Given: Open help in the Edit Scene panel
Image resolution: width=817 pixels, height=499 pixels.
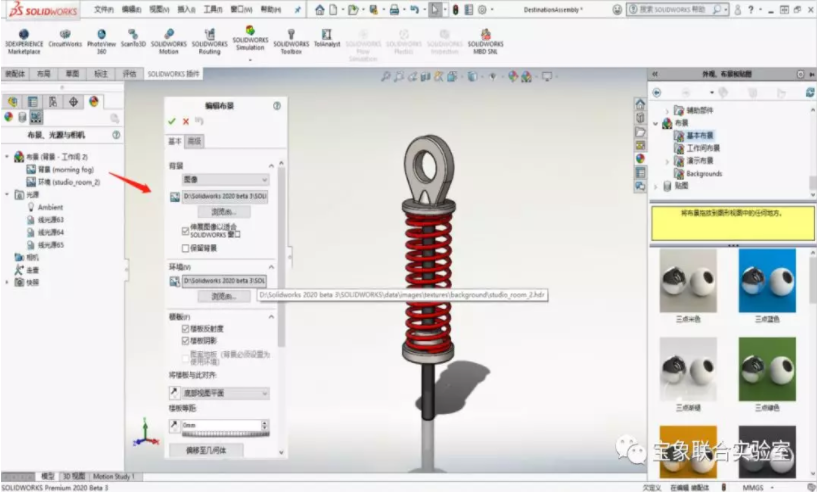Looking at the screenshot, I should [277, 106].
